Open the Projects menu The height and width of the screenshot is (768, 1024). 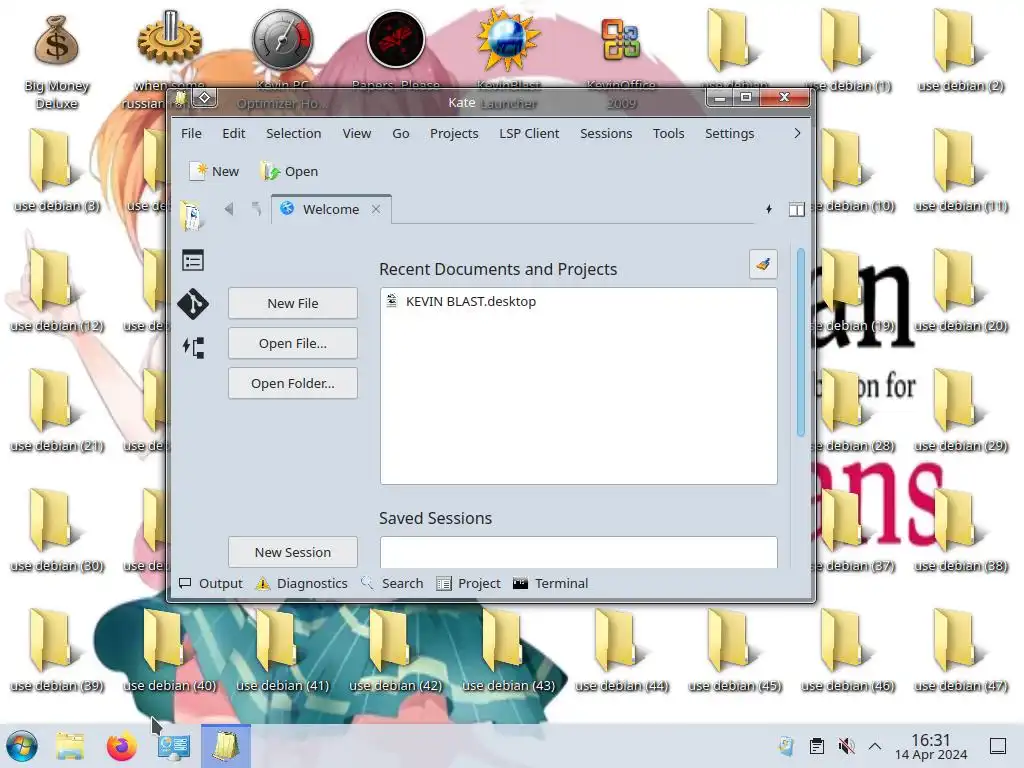tap(454, 133)
